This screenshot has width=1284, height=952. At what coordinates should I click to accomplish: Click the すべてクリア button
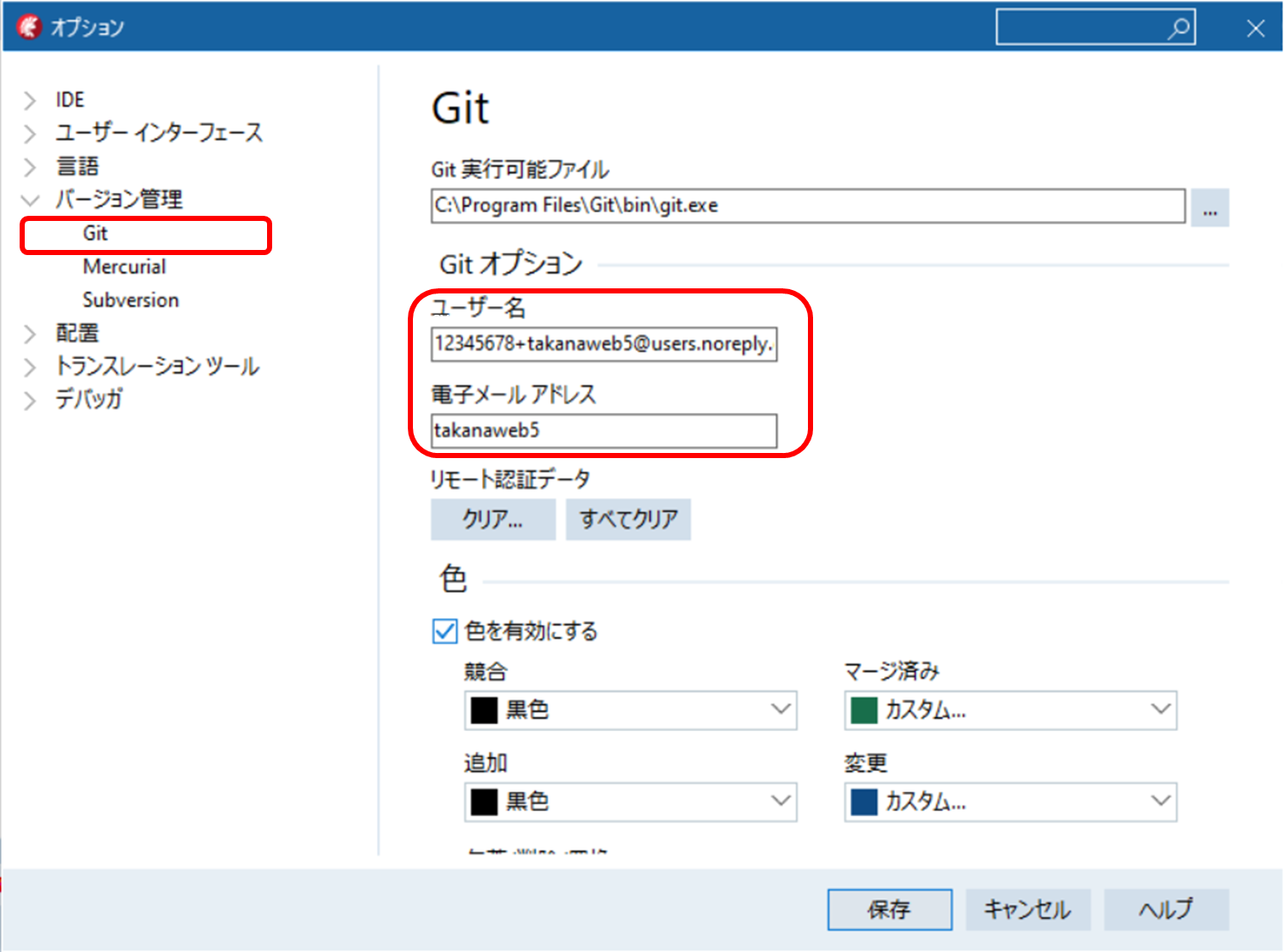click(x=628, y=519)
